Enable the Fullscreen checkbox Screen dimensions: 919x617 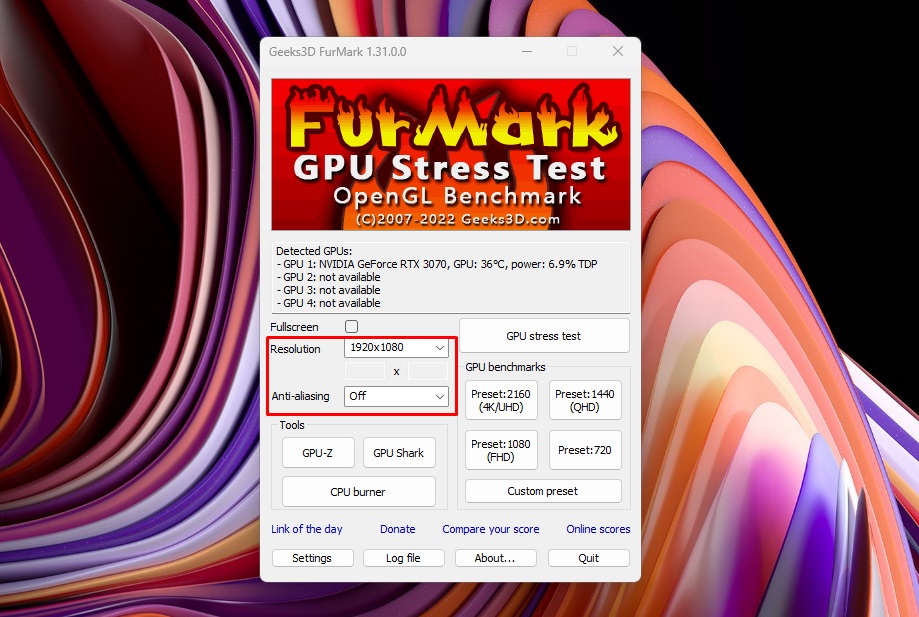[352, 326]
